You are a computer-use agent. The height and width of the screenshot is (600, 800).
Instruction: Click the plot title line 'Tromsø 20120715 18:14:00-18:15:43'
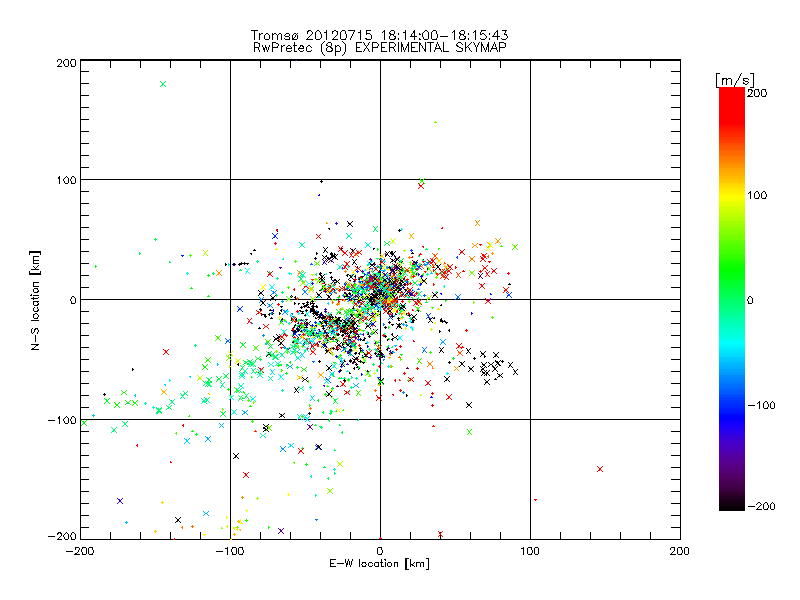click(379, 35)
